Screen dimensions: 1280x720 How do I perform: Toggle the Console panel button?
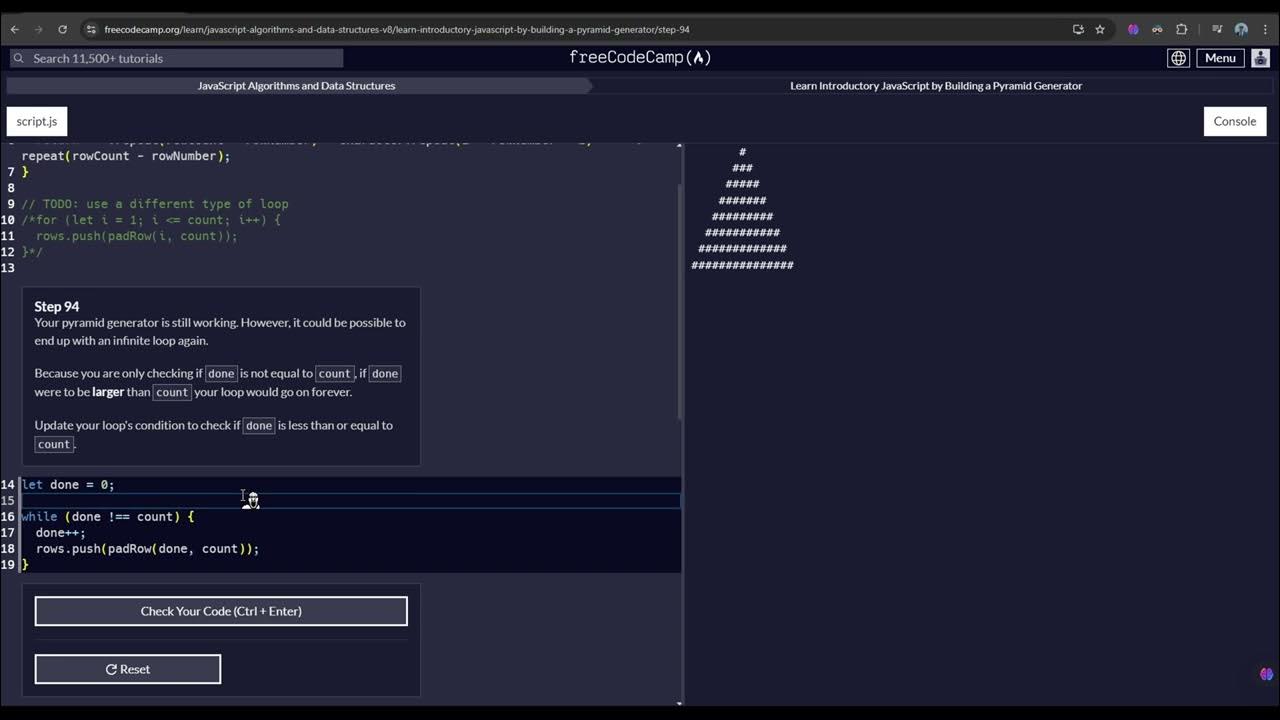[x=1234, y=121]
